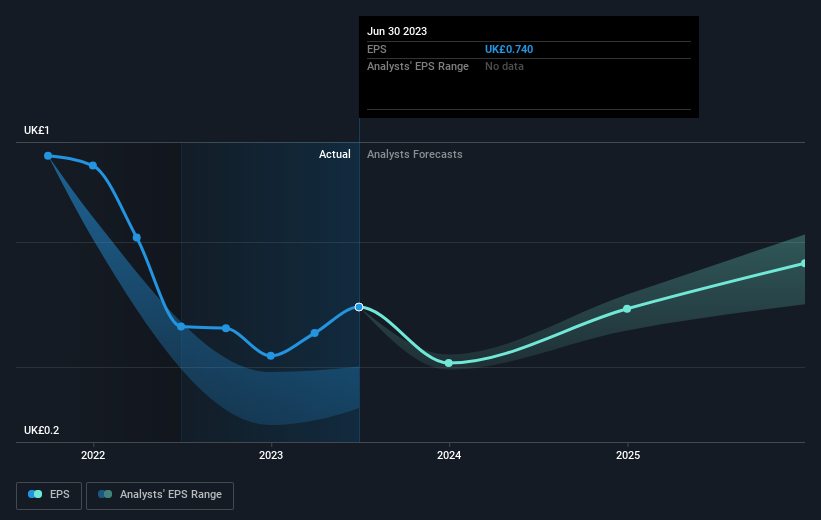The image size is (821, 520).
Task: Click the Actual section label
Action: click(x=335, y=154)
